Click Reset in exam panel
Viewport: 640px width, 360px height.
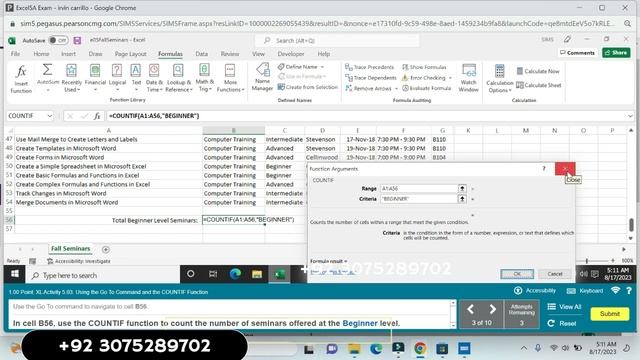coord(562,323)
